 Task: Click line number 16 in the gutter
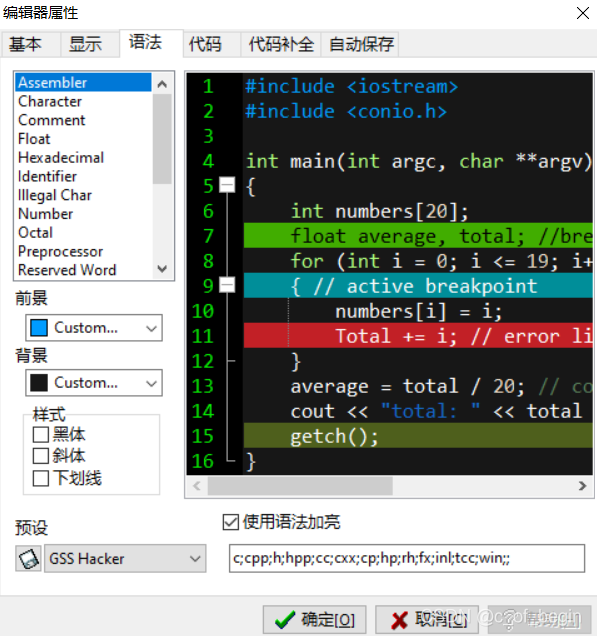click(x=202, y=461)
